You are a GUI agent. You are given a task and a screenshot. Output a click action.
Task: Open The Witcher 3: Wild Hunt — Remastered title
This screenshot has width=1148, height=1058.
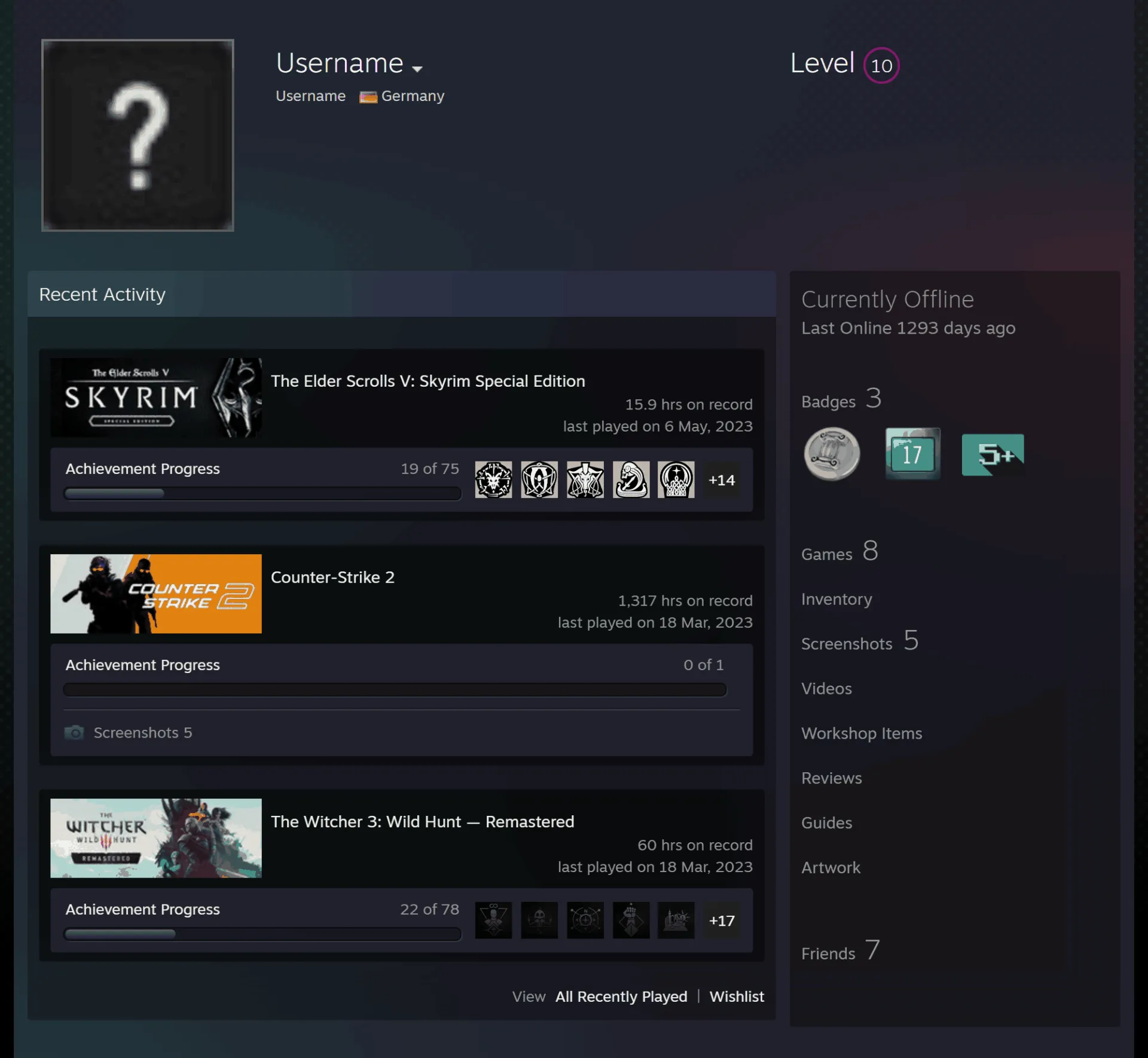(423, 822)
